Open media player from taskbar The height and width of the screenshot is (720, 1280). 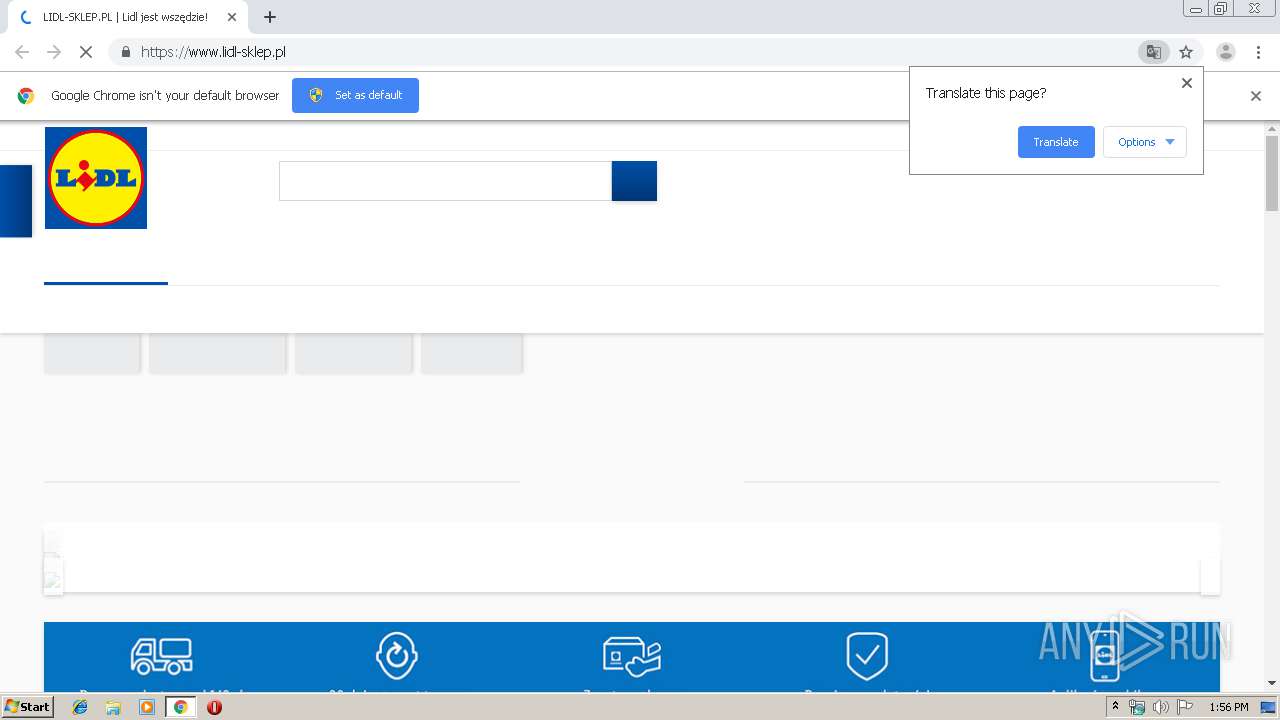coord(147,707)
